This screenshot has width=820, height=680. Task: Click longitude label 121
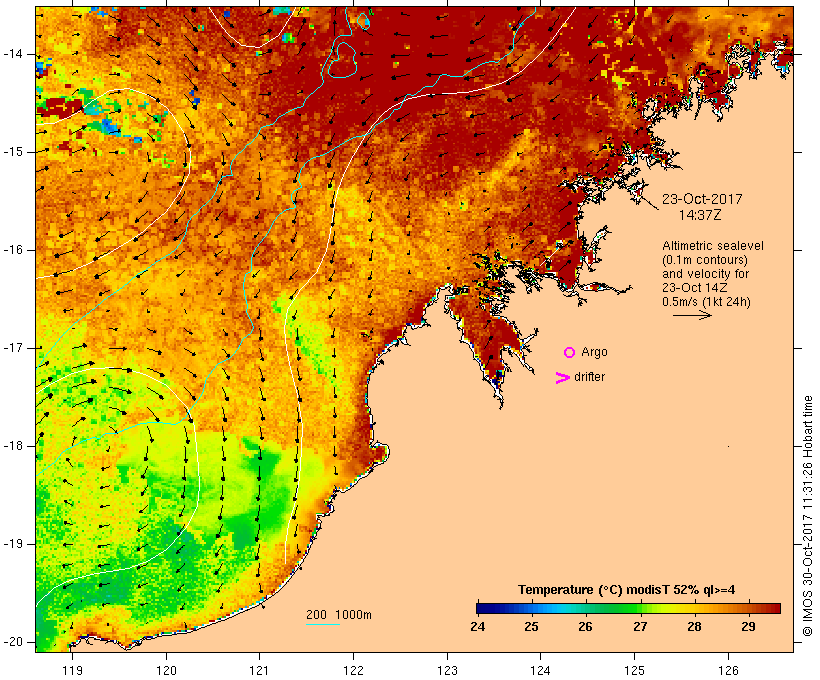pos(259,671)
